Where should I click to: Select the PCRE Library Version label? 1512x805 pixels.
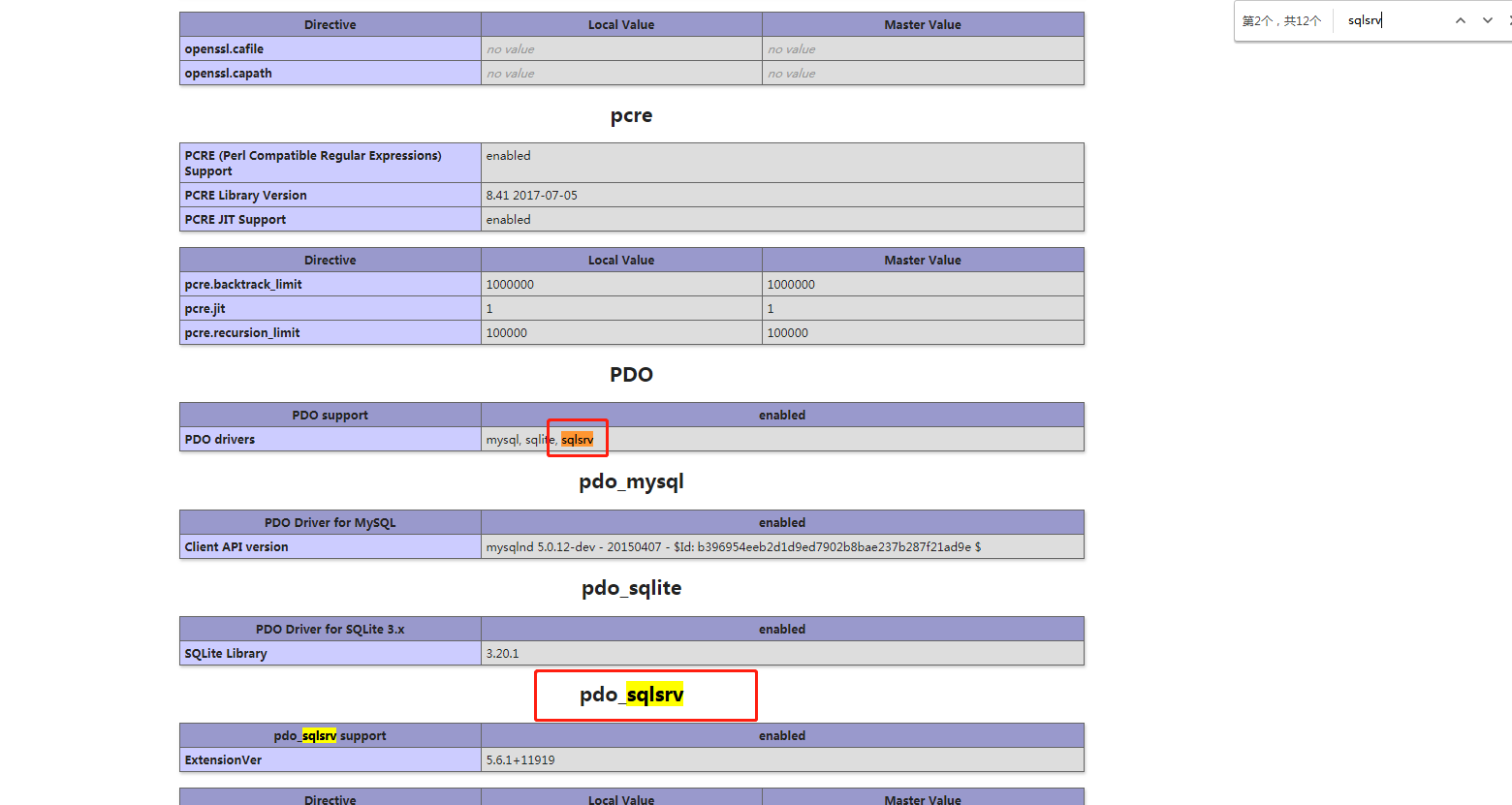(245, 196)
